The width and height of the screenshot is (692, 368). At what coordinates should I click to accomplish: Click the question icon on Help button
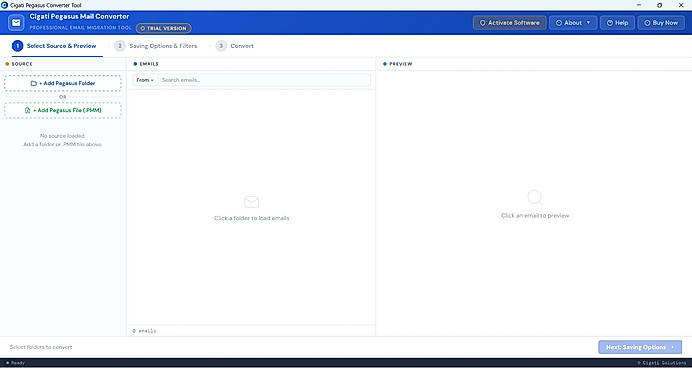point(610,23)
